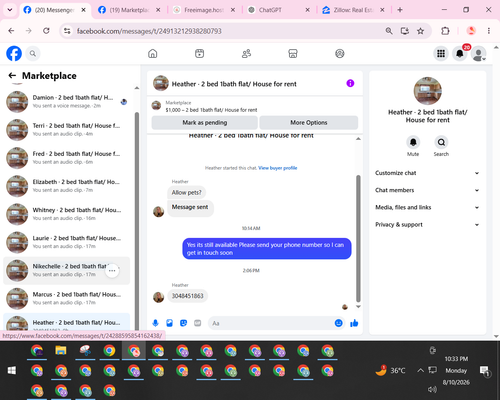Image resolution: width=500 pixels, height=400 pixels.
Task: Open the View buyer profile link
Action: [278, 168]
